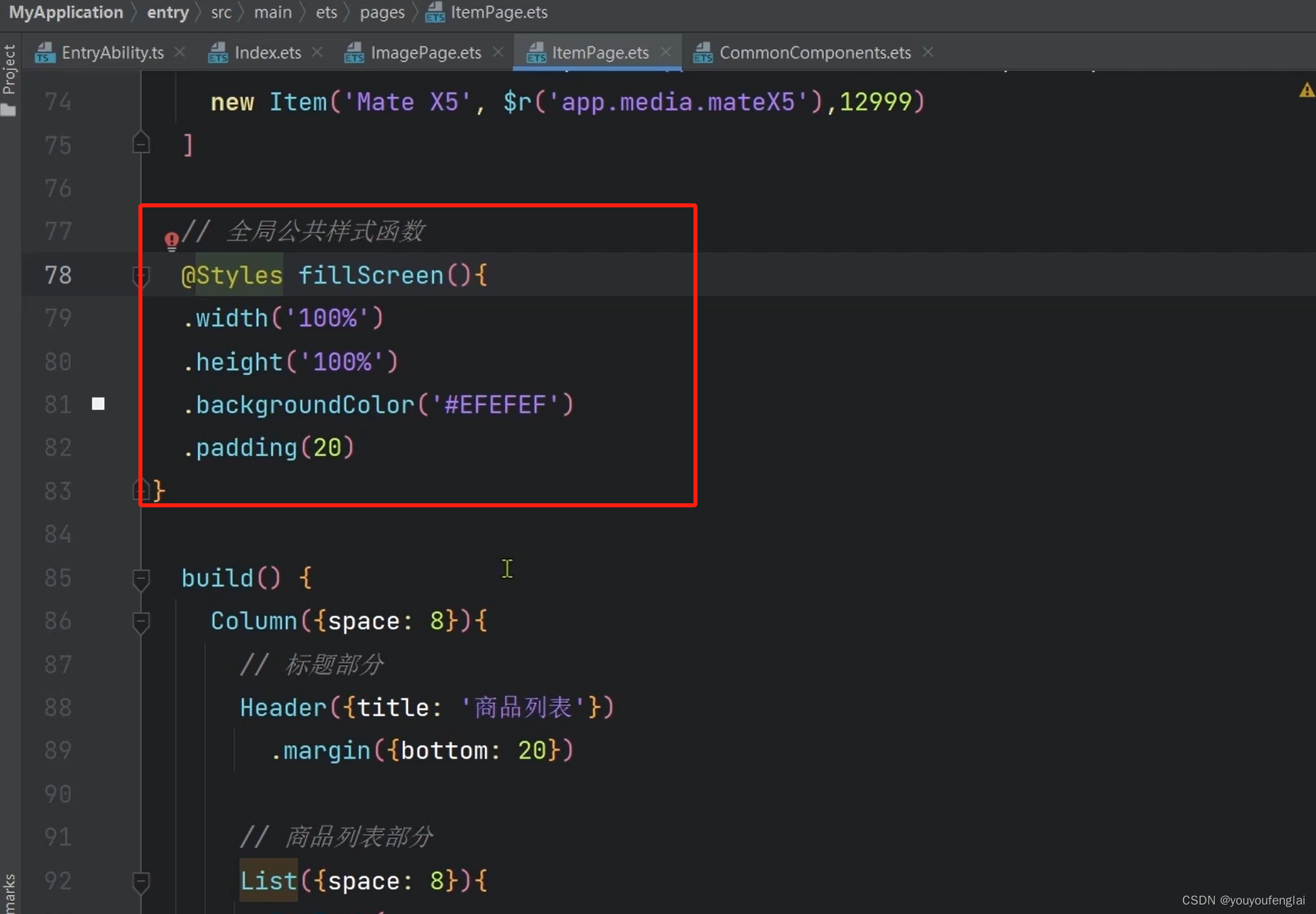
Task: Click the warning triangle in editor corner
Action: [x=1307, y=91]
